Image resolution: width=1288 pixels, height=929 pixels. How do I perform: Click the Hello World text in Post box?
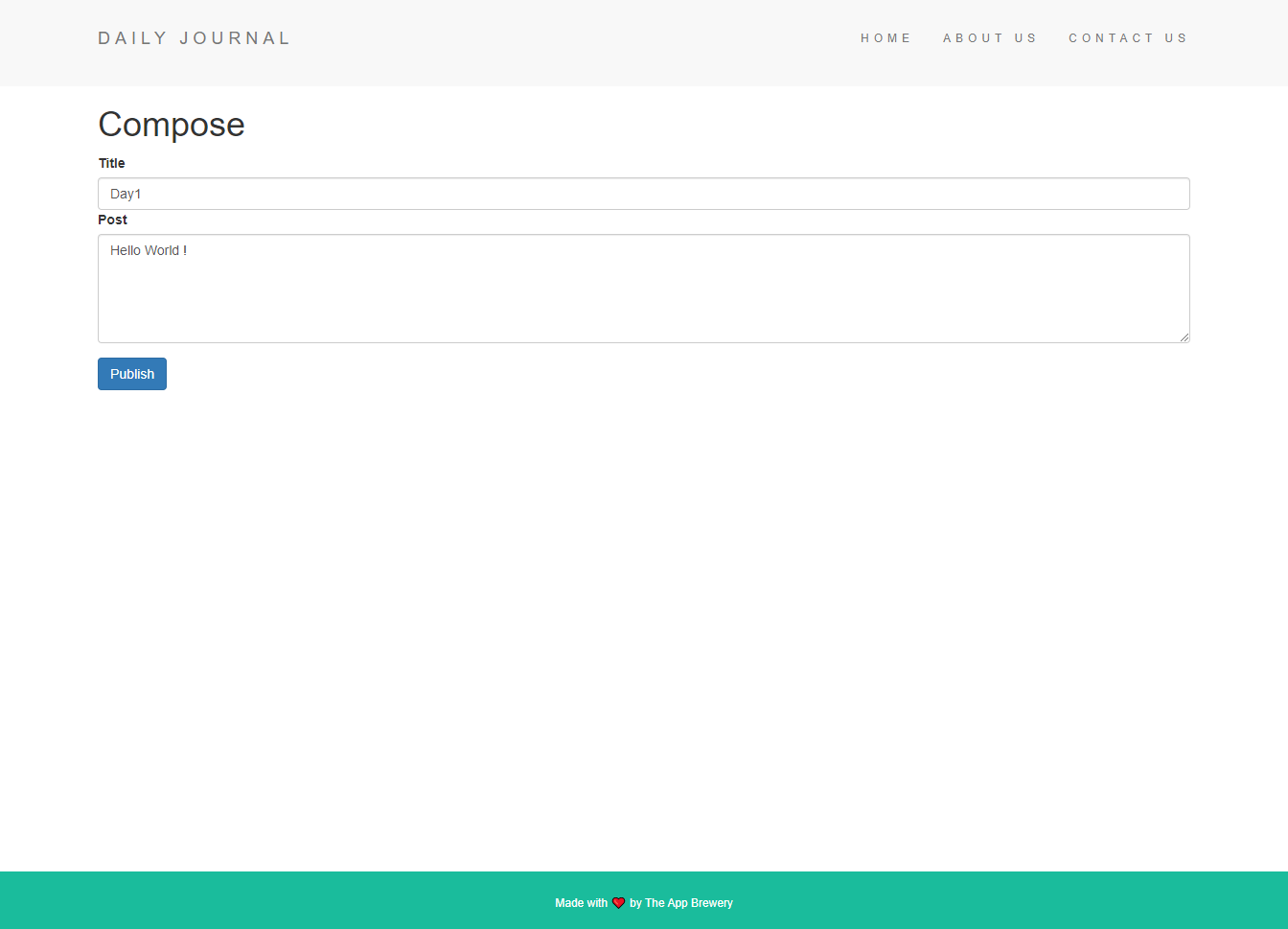coord(148,250)
